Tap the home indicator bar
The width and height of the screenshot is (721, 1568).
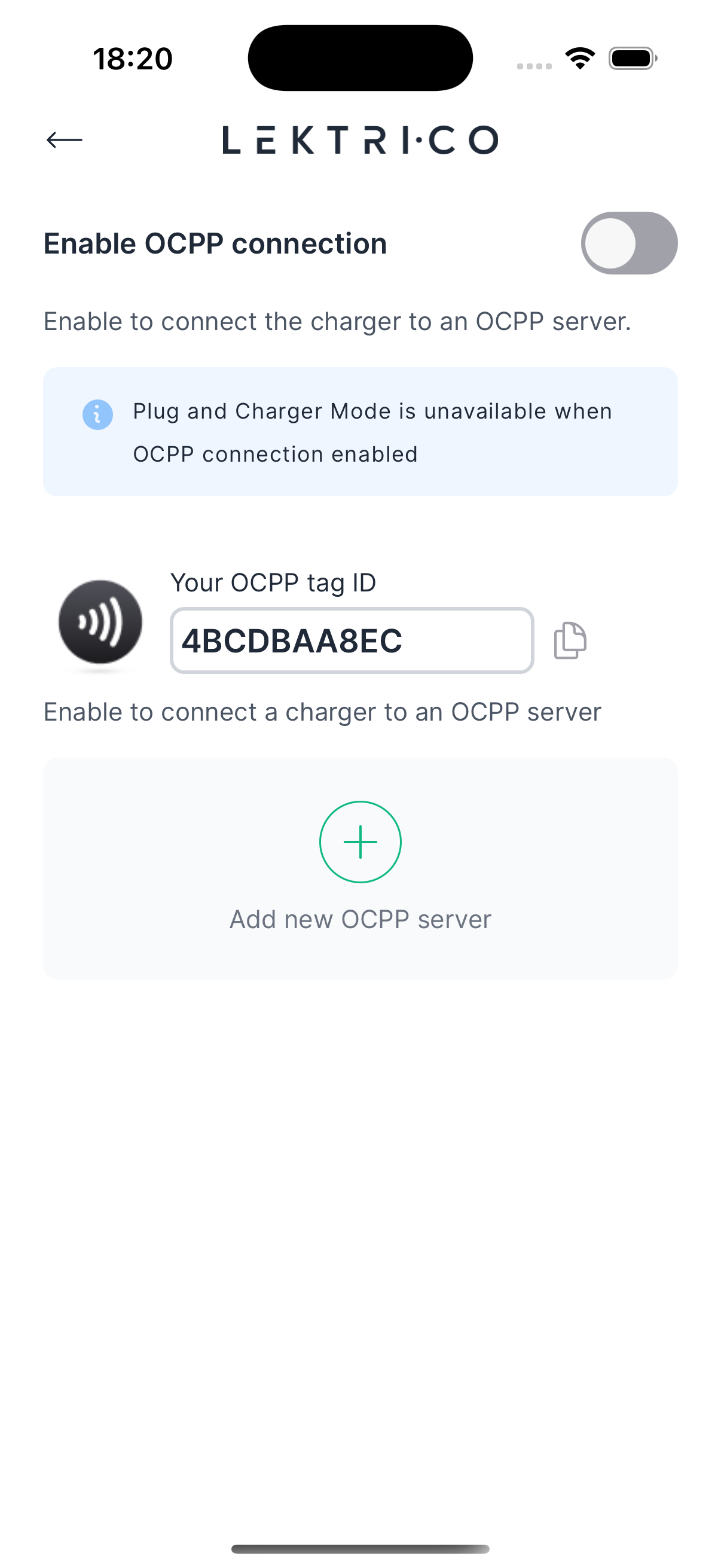pyautogui.click(x=360, y=1548)
